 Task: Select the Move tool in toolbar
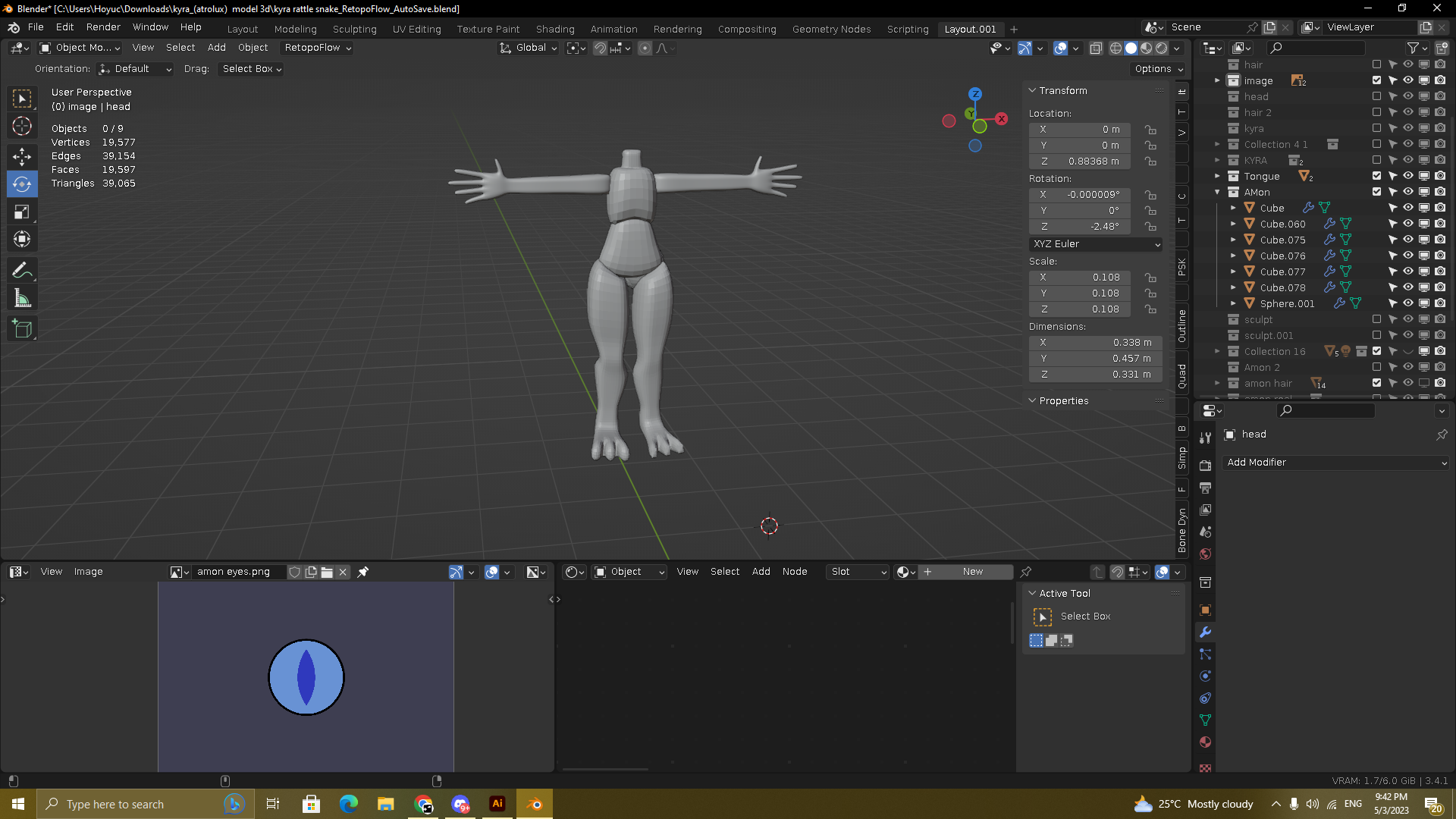pyautogui.click(x=22, y=156)
